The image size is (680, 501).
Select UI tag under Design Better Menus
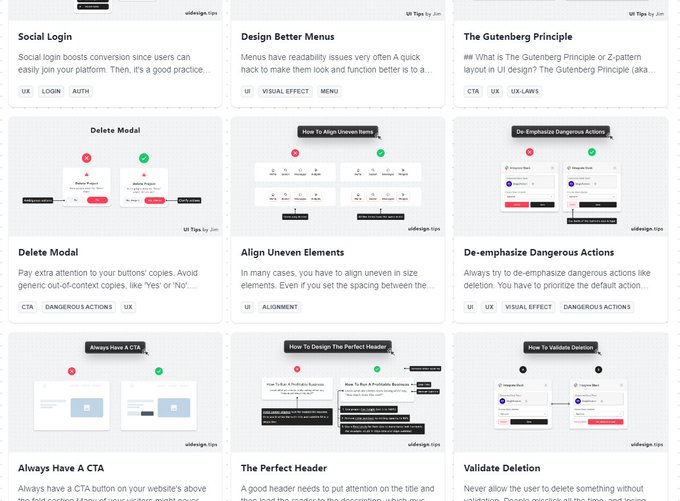tap(247, 91)
